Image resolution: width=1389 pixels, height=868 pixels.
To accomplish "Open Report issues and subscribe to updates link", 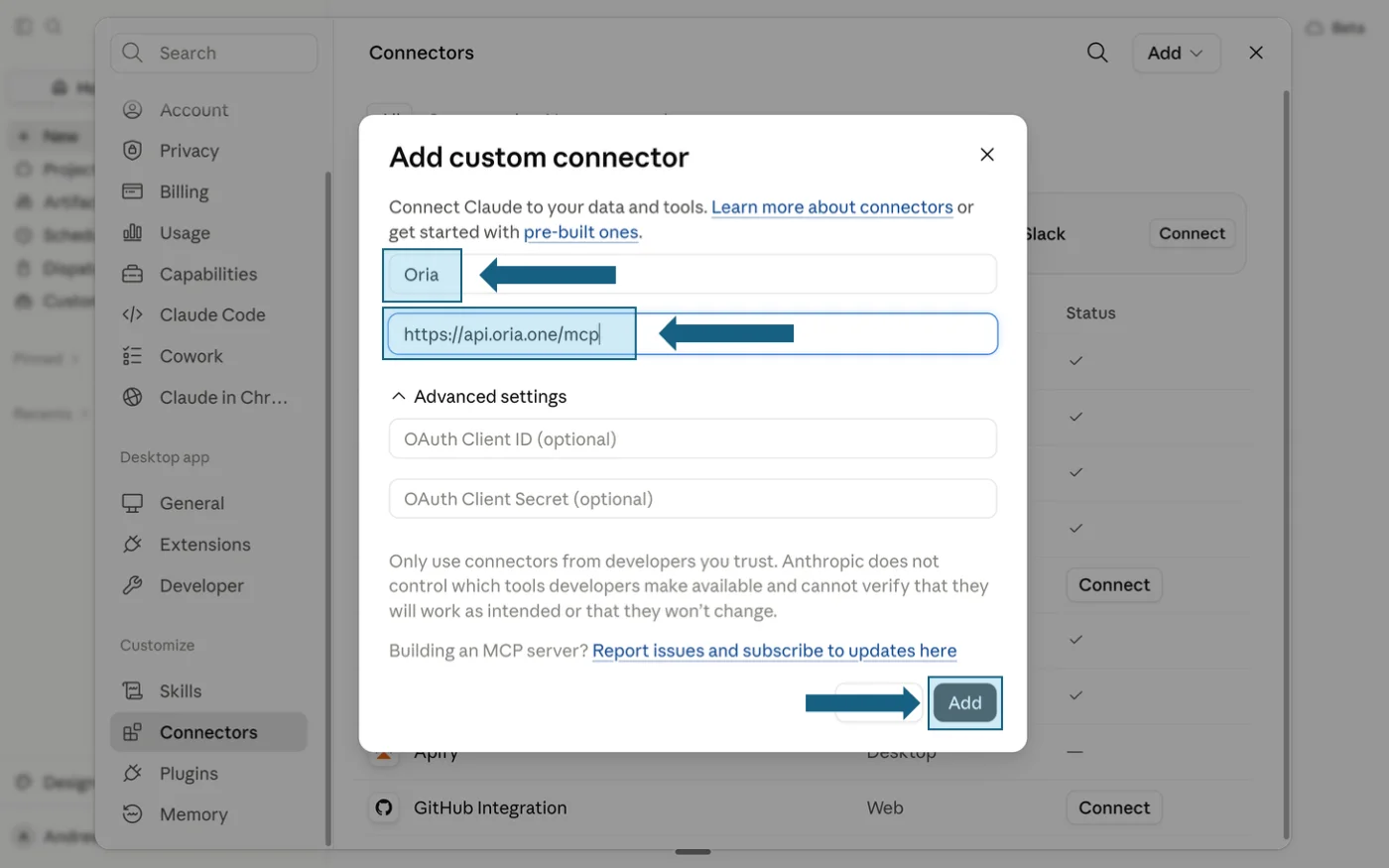I will 774,651.
